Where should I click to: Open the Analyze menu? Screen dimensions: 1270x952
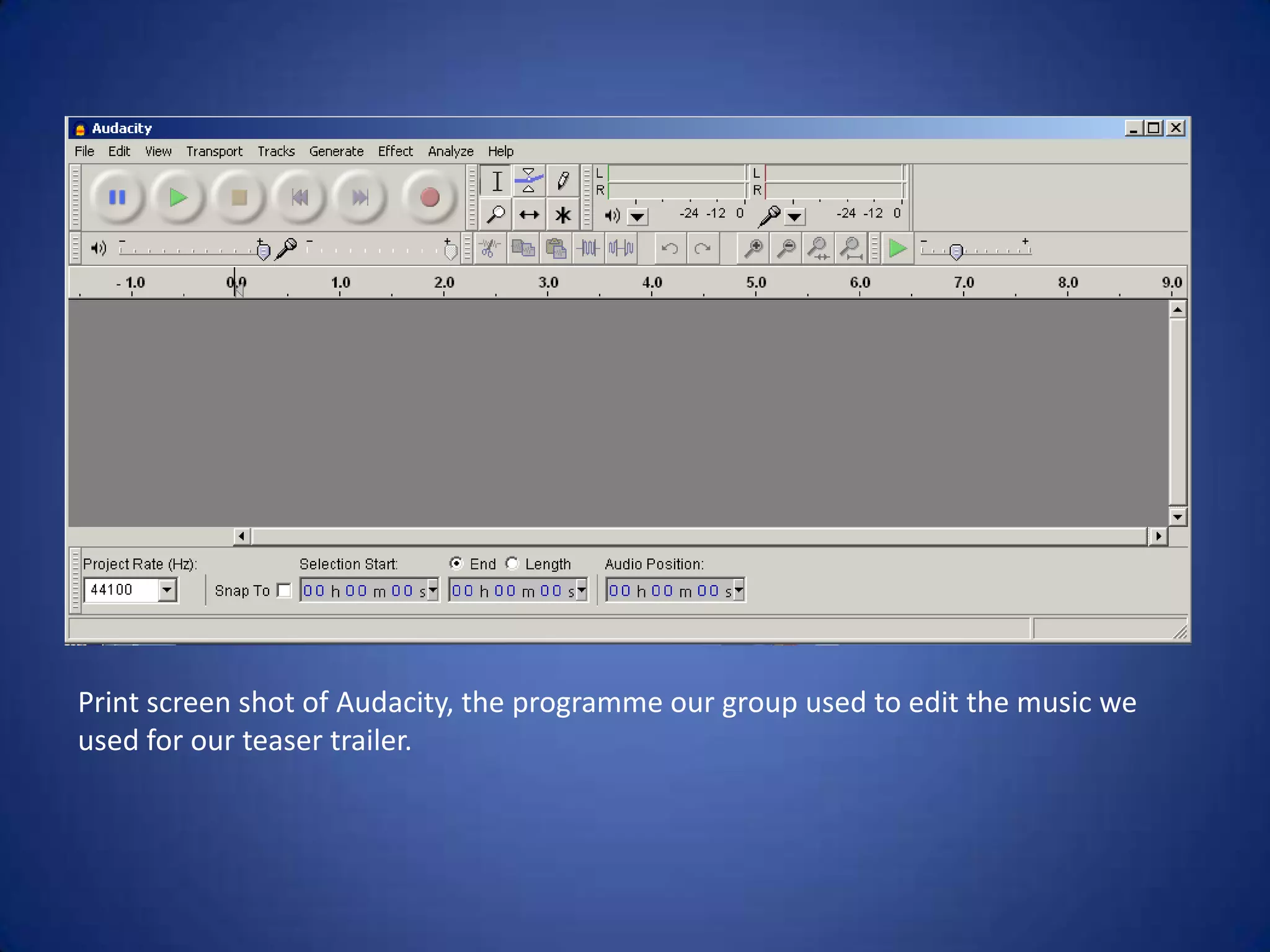[x=451, y=151]
